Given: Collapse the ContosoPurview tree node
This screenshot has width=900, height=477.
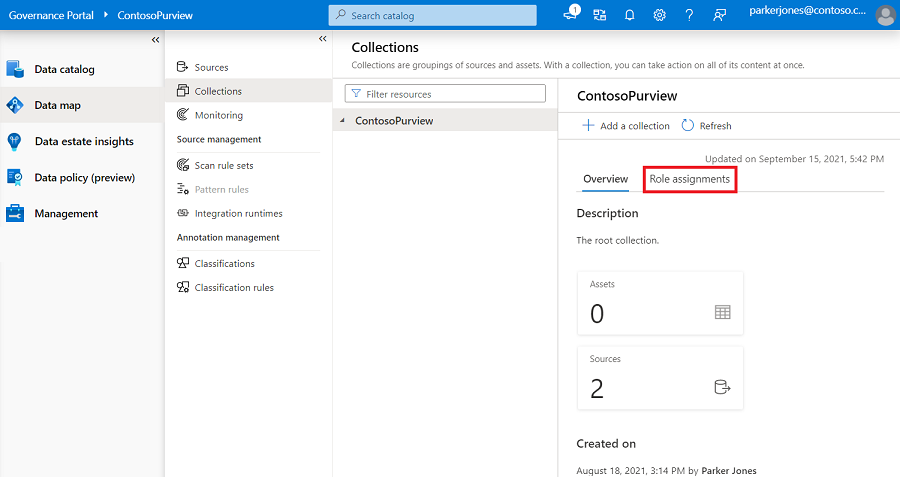Looking at the screenshot, I should tap(343, 121).
